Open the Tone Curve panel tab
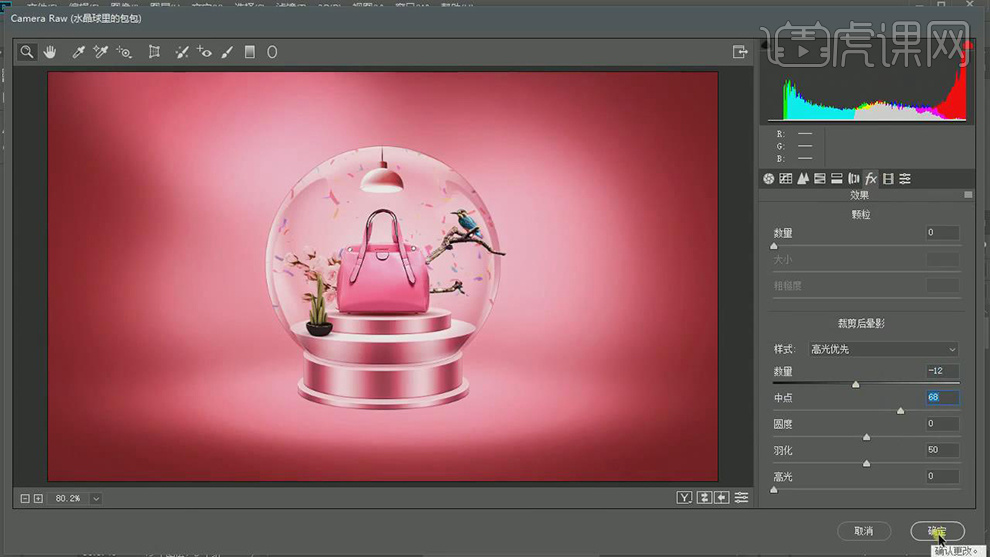The width and height of the screenshot is (990, 557). [x=785, y=179]
